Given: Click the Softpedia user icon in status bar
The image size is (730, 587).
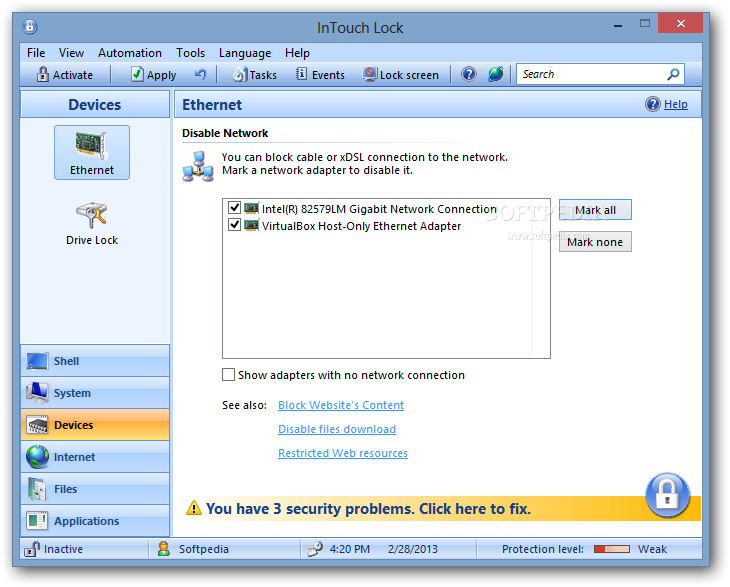Looking at the screenshot, I should 163,549.
